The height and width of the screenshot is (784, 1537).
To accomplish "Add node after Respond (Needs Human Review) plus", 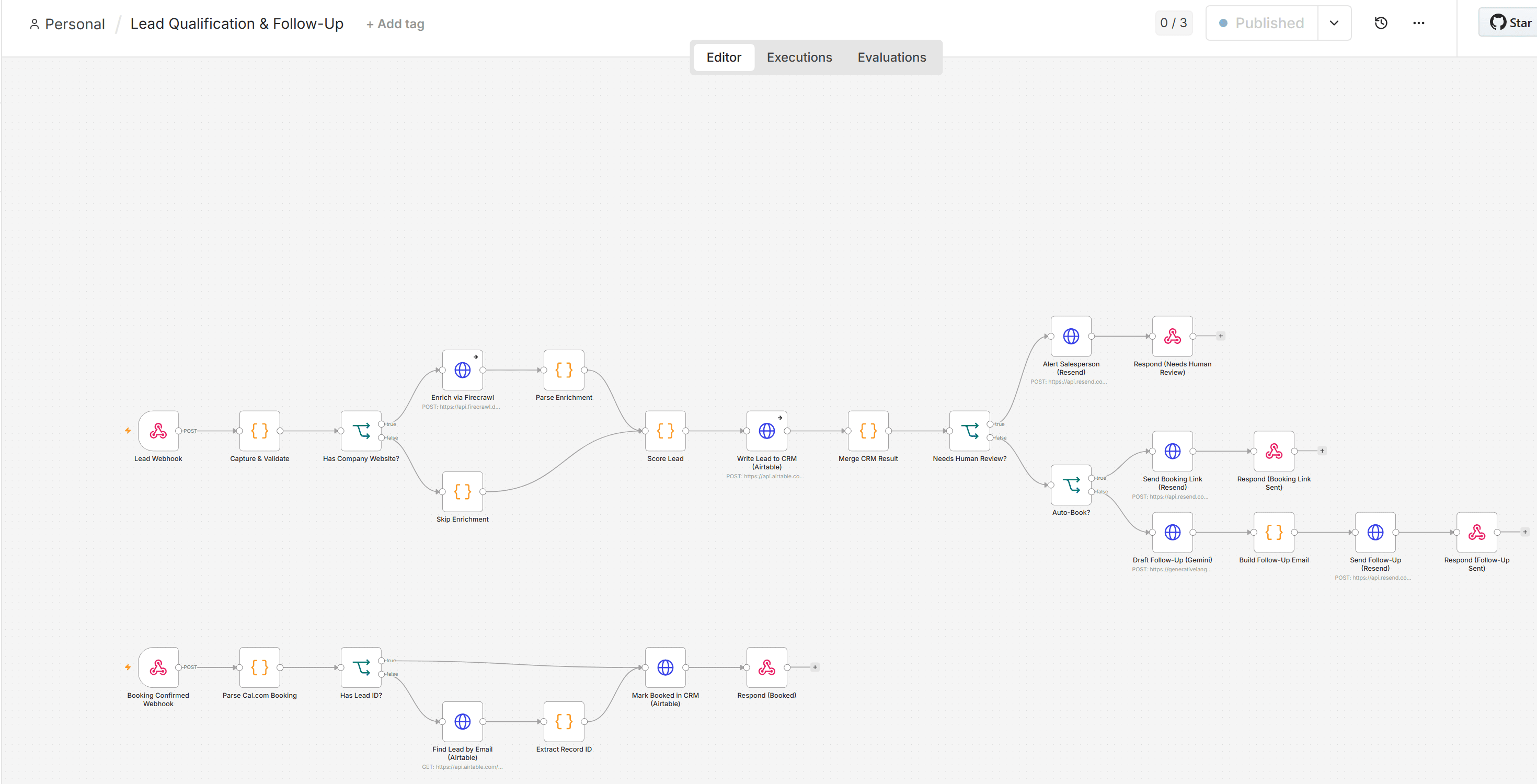I will click(x=1220, y=336).
